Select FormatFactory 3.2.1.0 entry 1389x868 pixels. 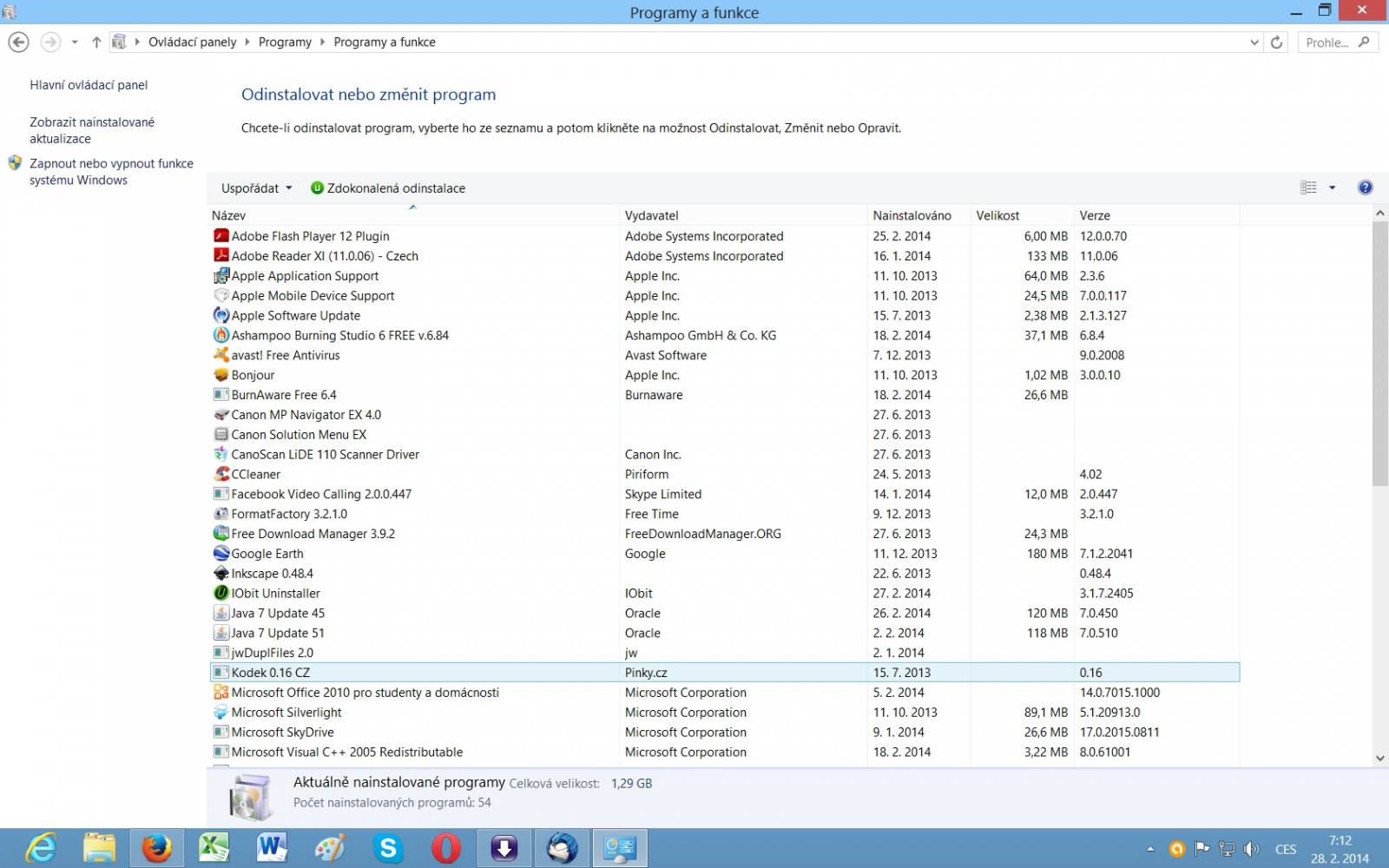click(x=725, y=513)
